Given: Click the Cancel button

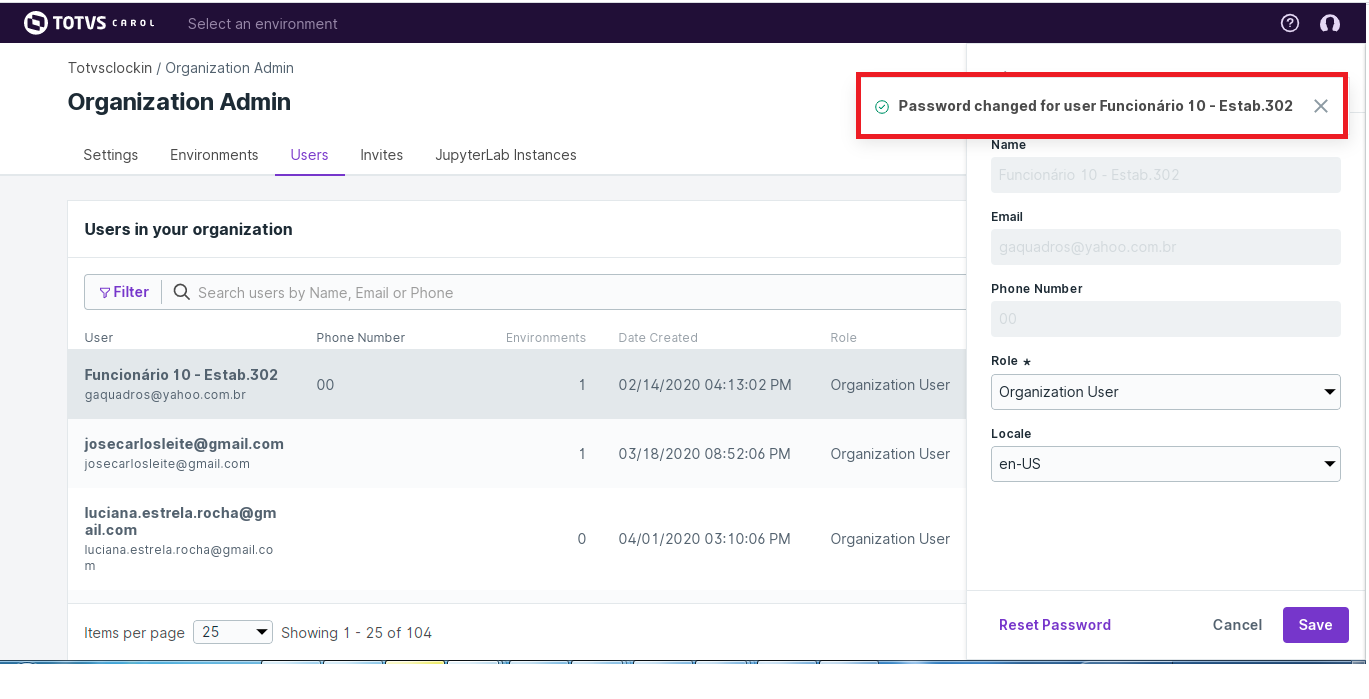Looking at the screenshot, I should pyautogui.click(x=1237, y=625).
